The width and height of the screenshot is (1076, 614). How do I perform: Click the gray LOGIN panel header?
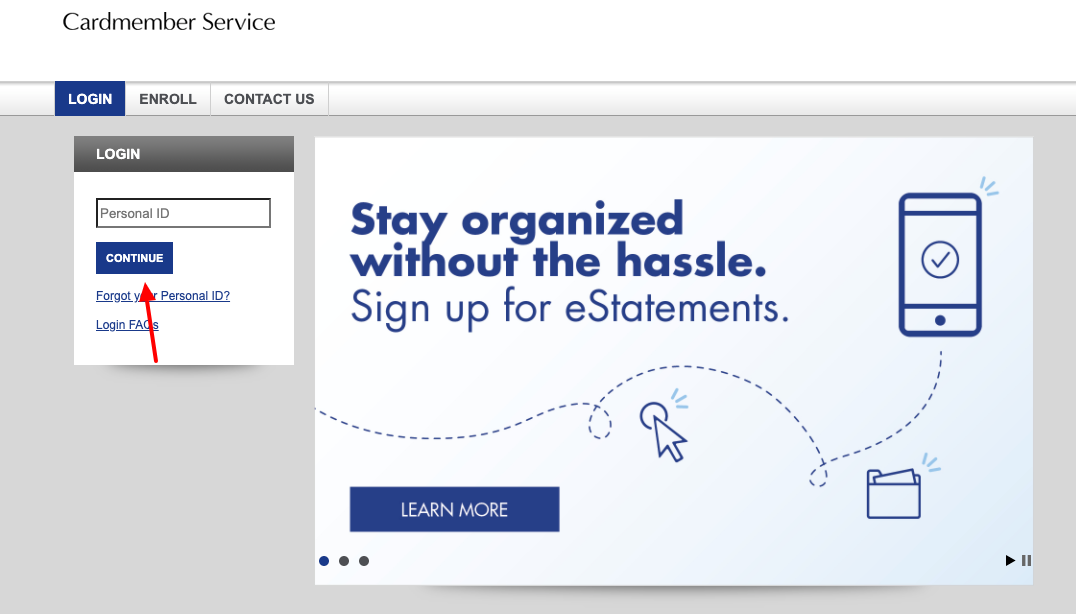[x=184, y=154]
